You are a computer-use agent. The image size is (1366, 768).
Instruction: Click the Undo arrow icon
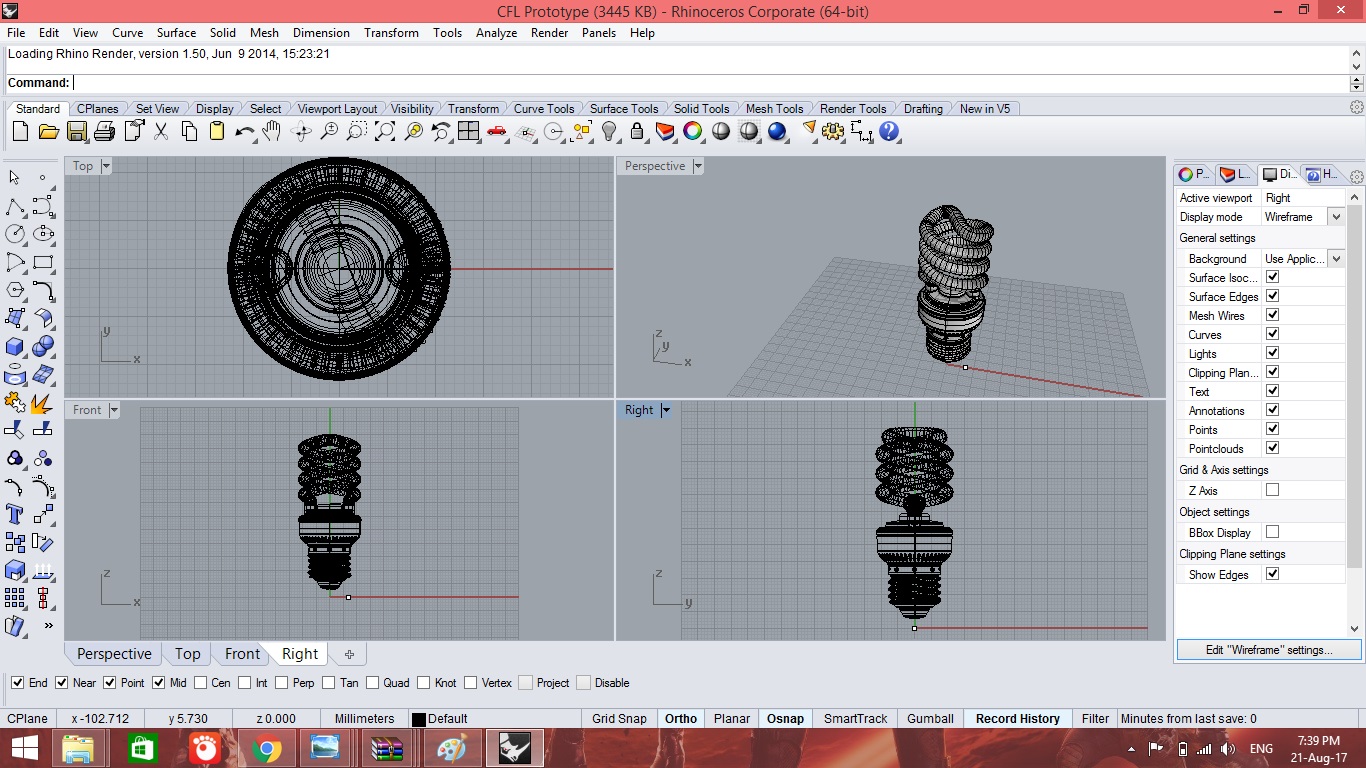click(244, 131)
